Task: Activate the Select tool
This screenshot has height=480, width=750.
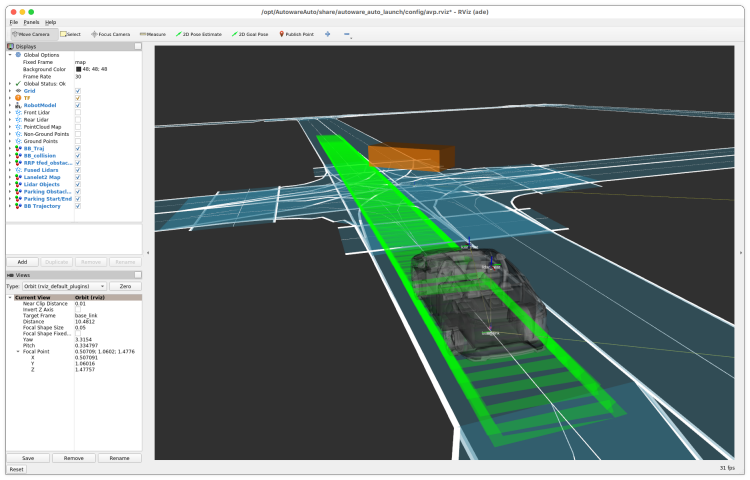Action: [70, 33]
